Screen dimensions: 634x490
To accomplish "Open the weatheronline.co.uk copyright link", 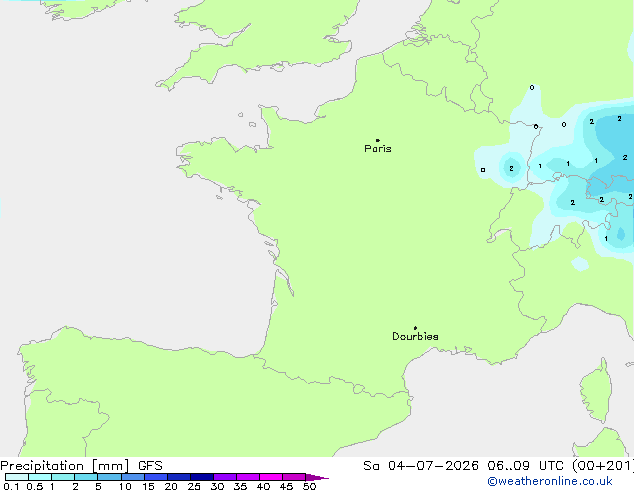I will click(550, 481).
